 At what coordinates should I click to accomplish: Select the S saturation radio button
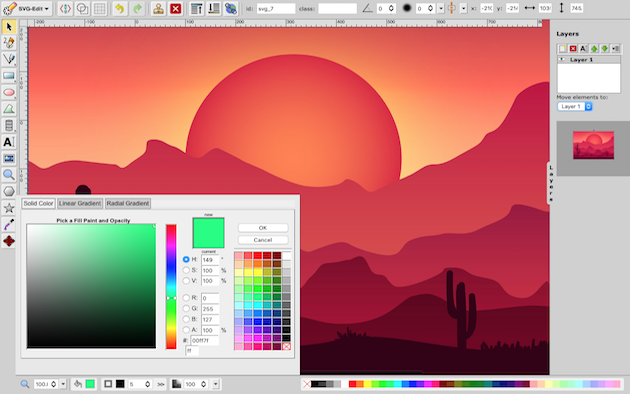(186, 270)
